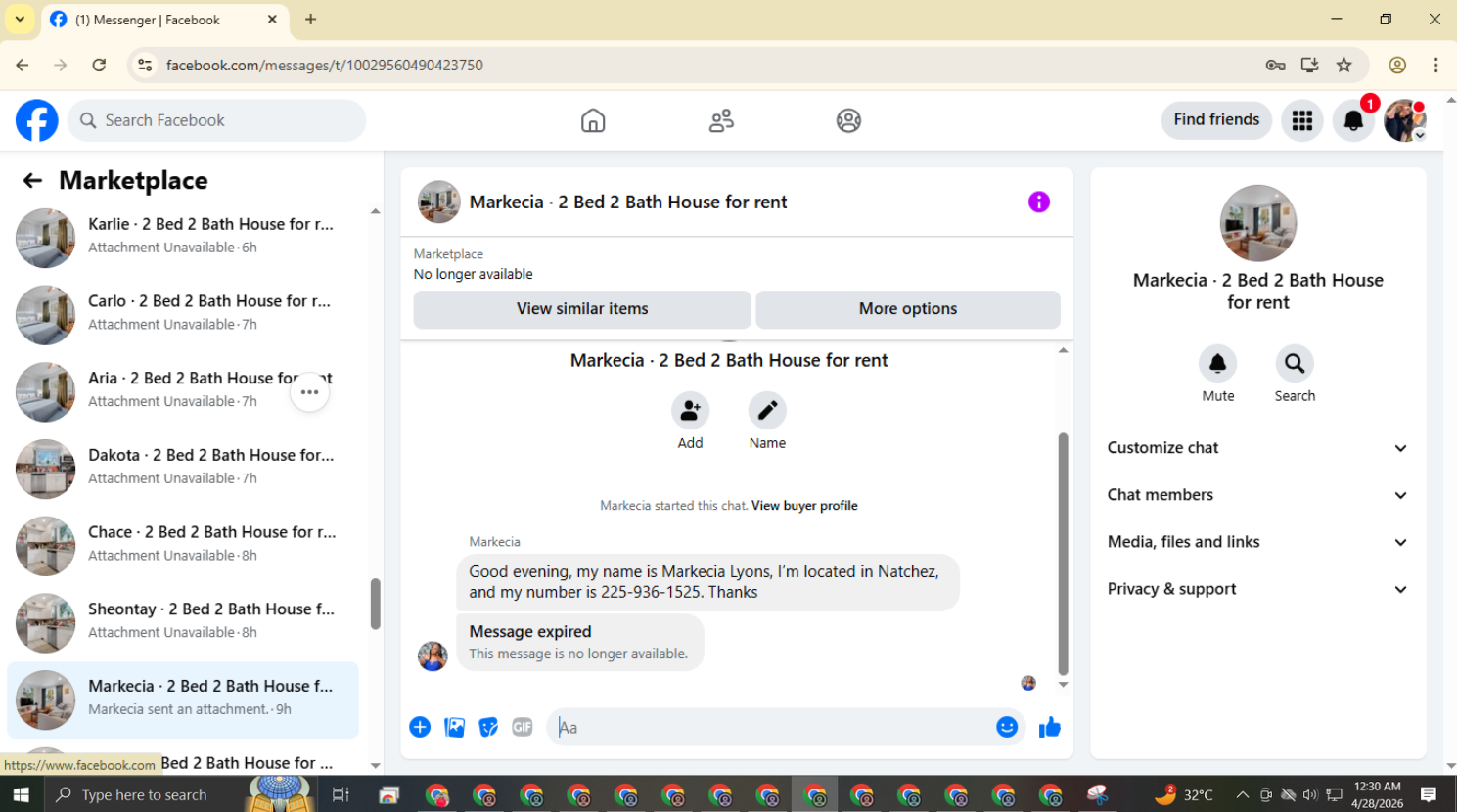Mute this conversation bell icon
1457x812 pixels.
1217,363
